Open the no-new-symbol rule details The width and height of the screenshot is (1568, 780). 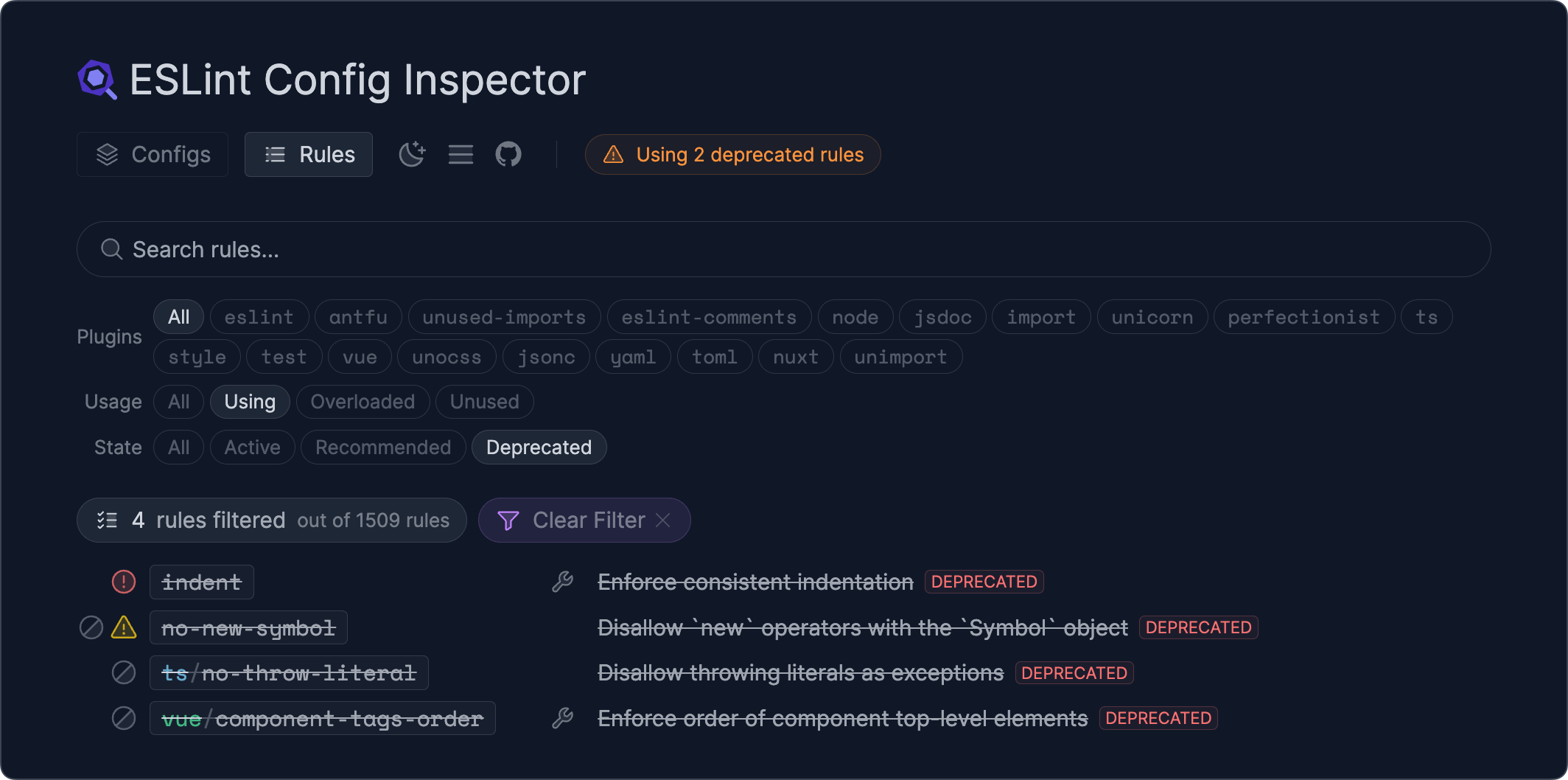(x=248, y=627)
